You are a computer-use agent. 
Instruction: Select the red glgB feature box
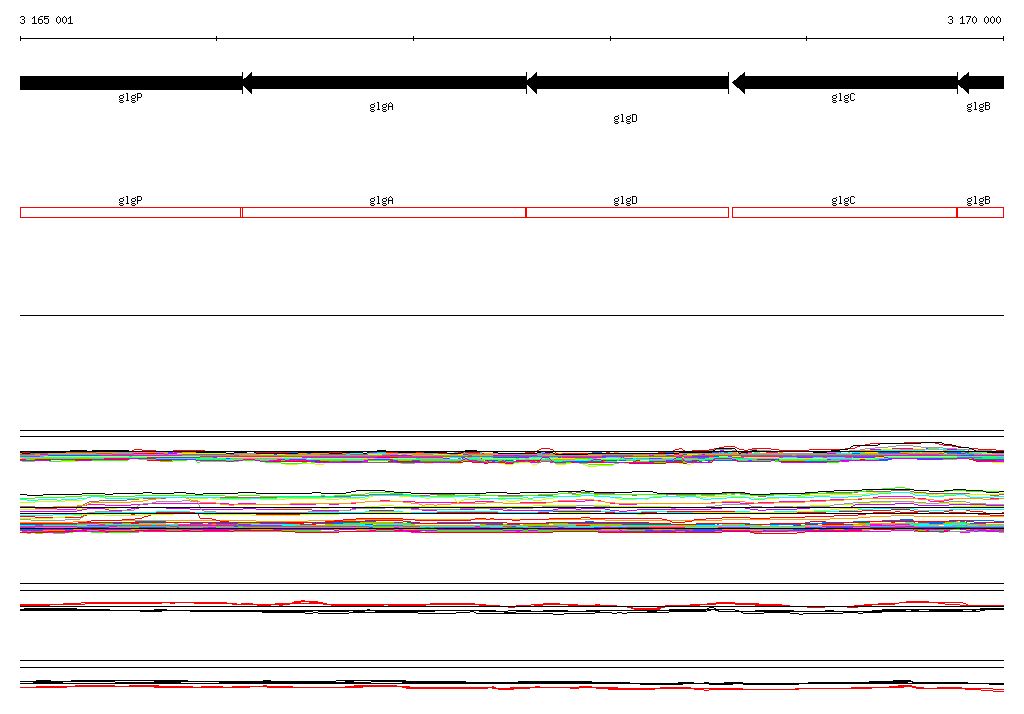[x=980, y=212]
